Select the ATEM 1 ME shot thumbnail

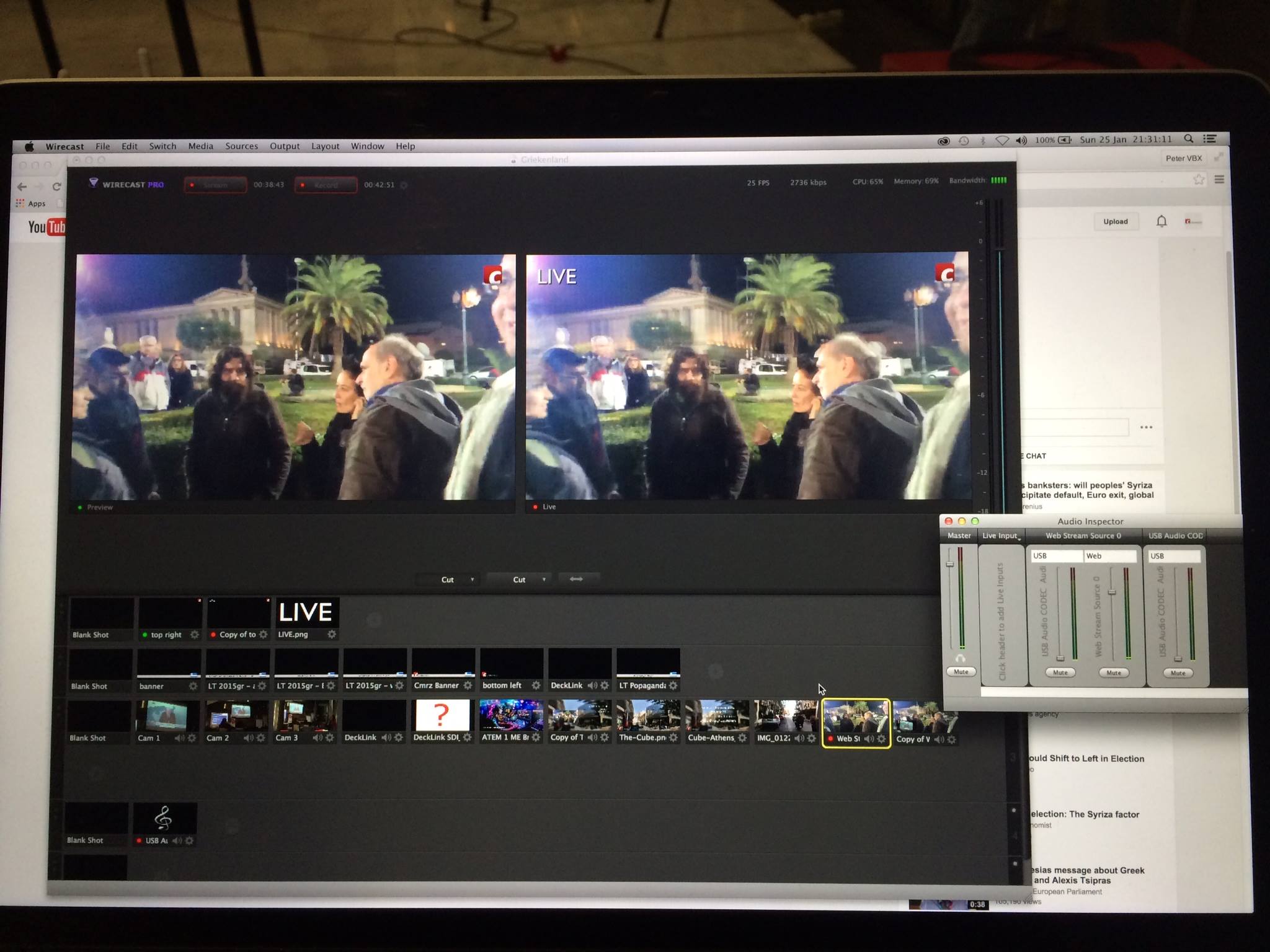click(x=511, y=716)
